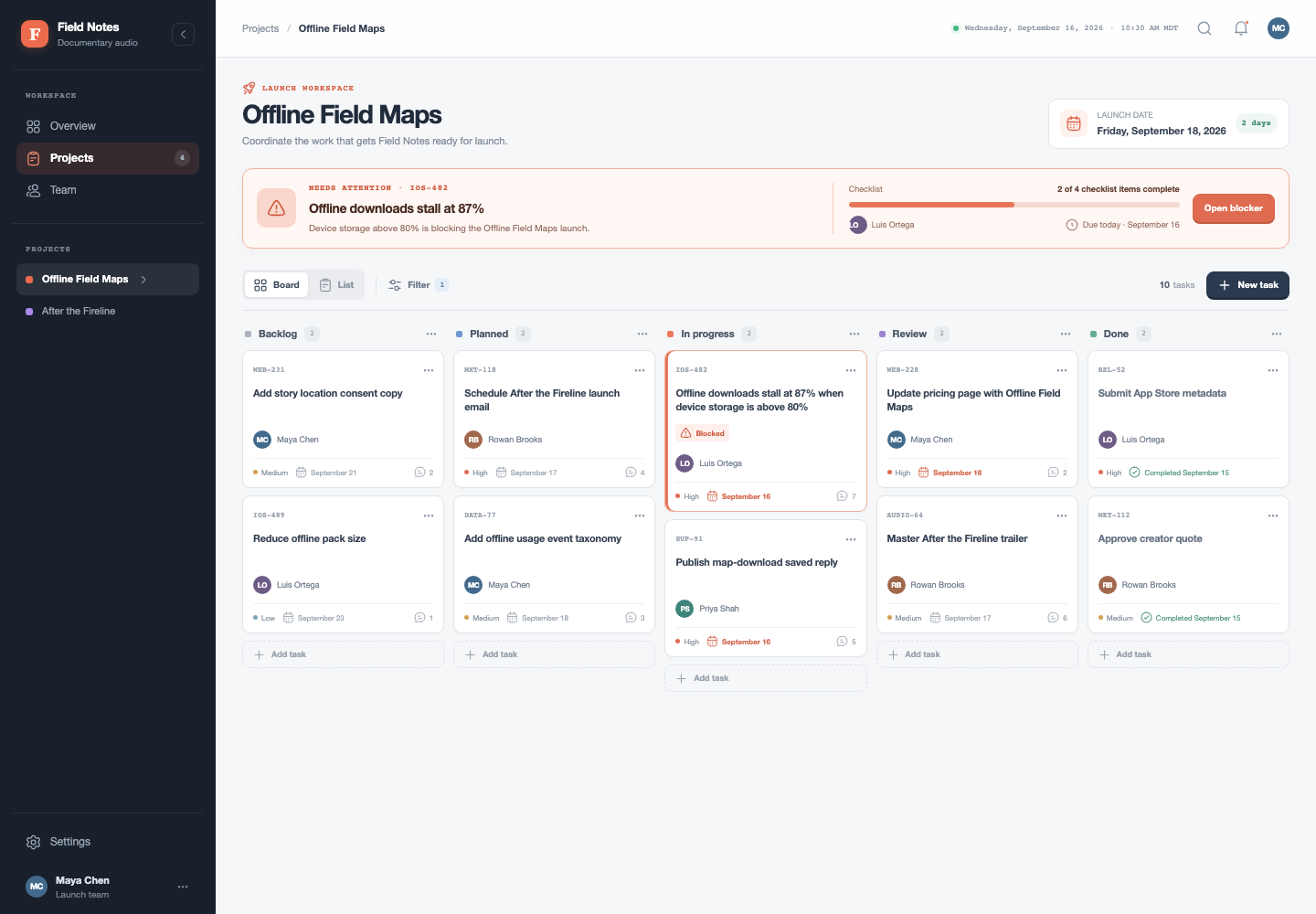Open WEB-231 card options menu
The height and width of the screenshot is (914, 1316).
[x=429, y=370]
